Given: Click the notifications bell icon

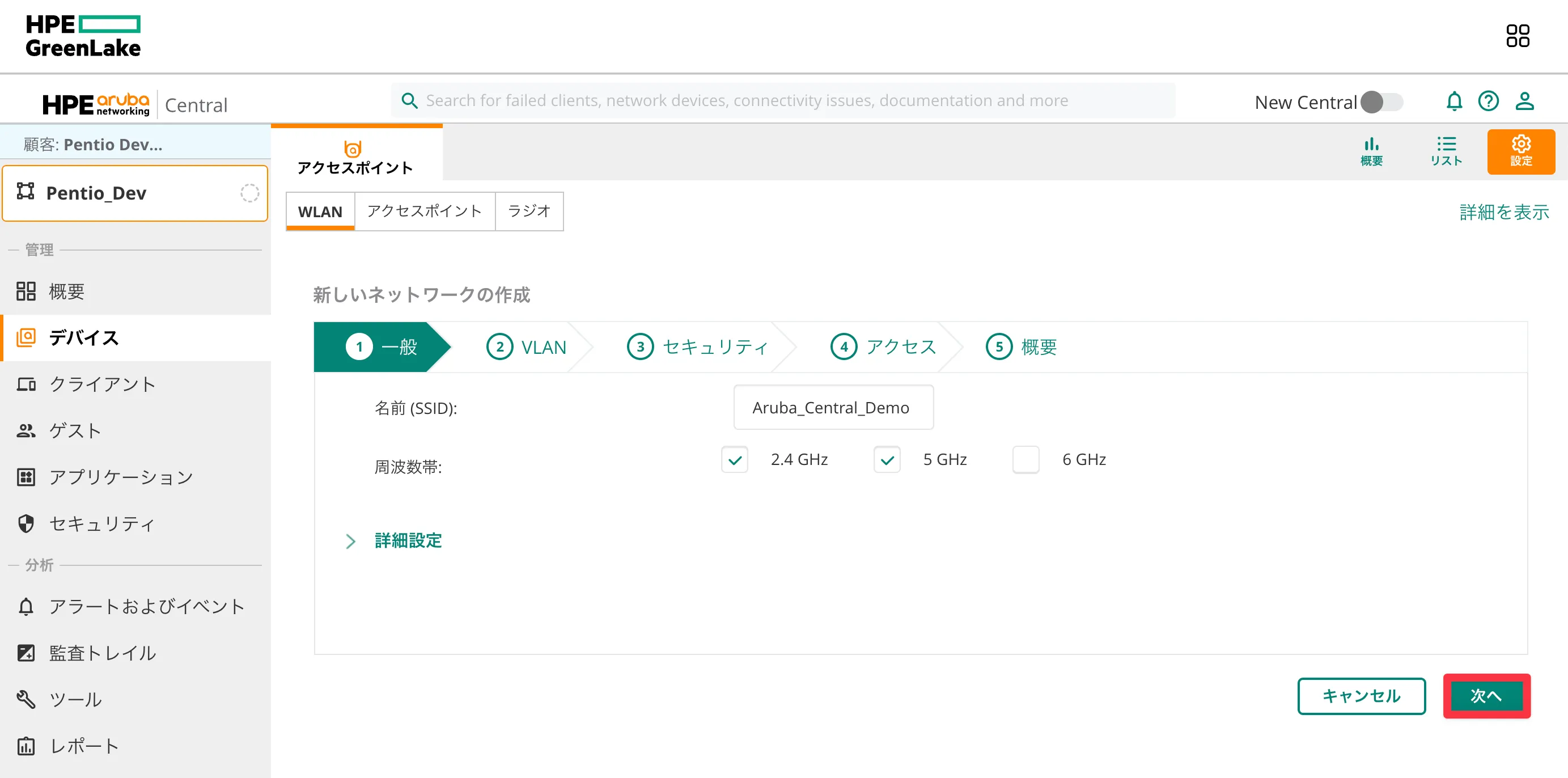Looking at the screenshot, I should 1453,101.
